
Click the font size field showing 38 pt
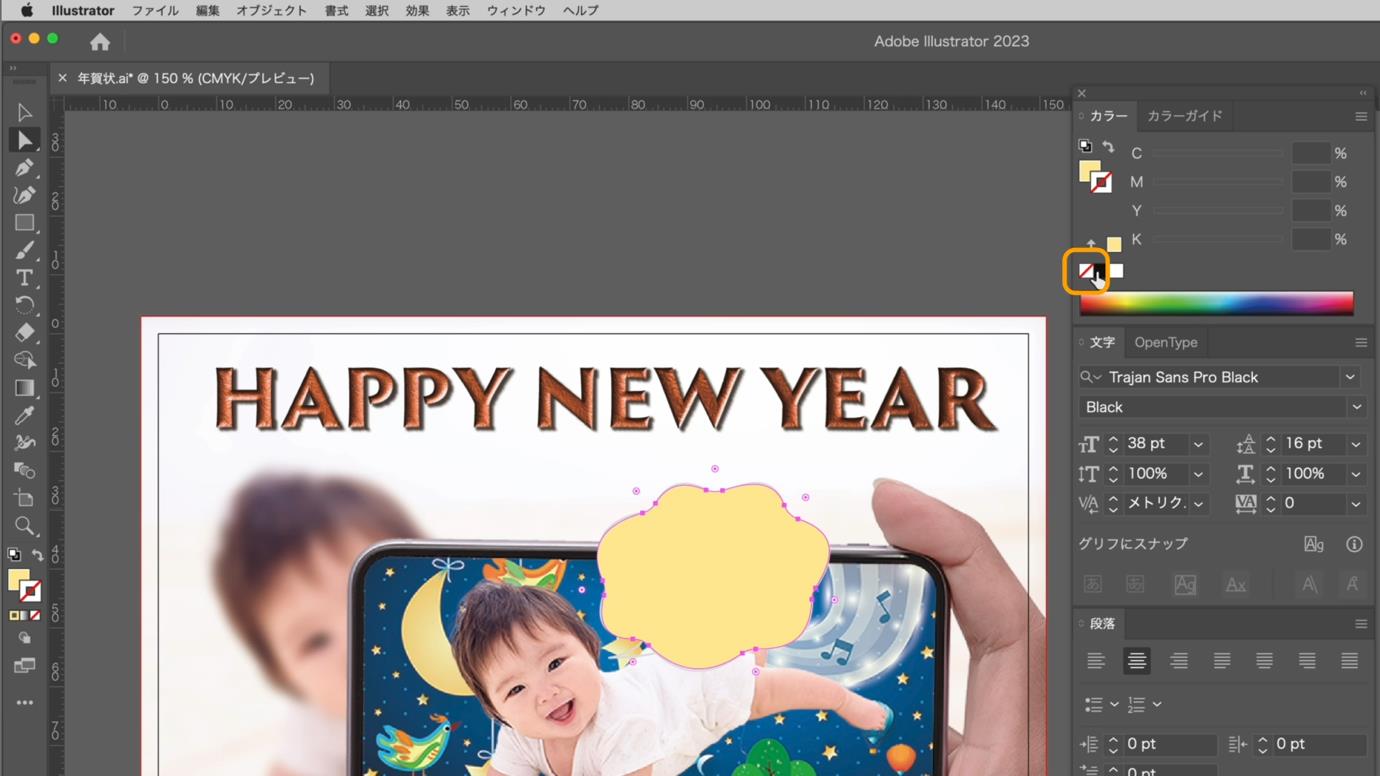[1157, 444]
